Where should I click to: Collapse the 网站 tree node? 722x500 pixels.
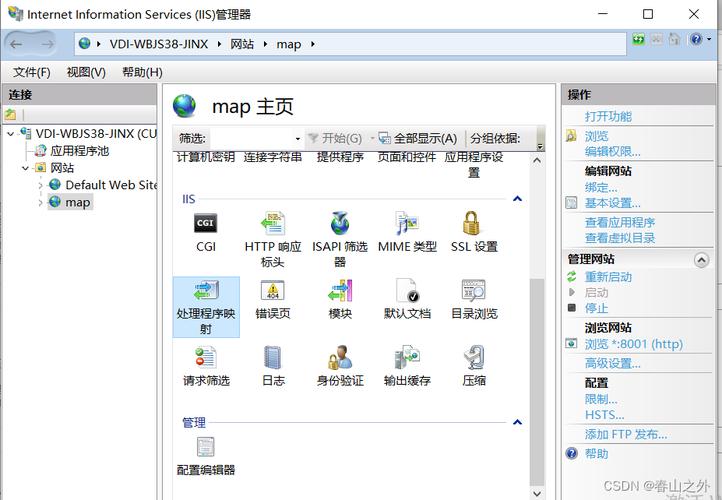[x=26, y=168]
